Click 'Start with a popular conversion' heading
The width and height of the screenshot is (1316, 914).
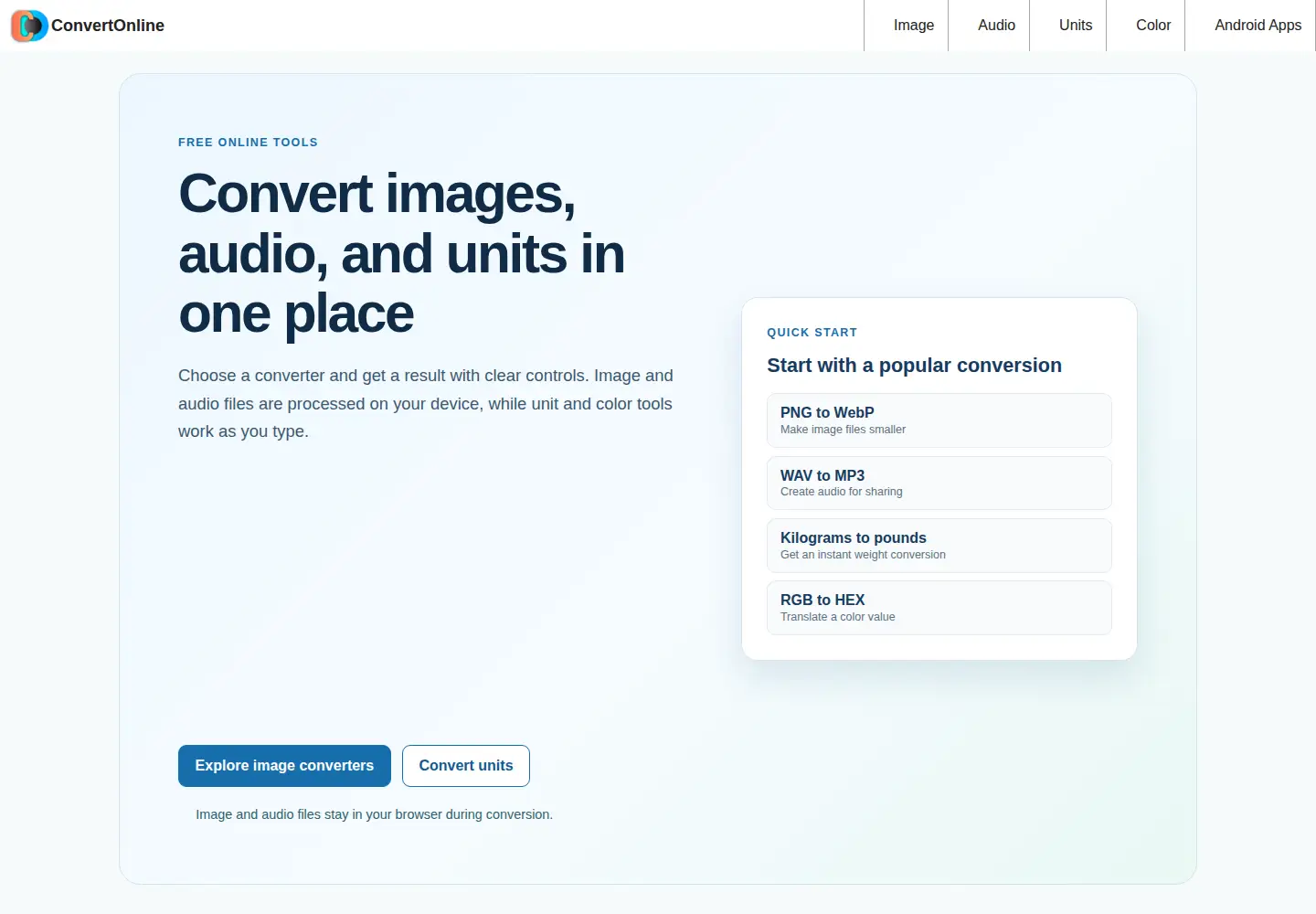(x=914, y=366)
